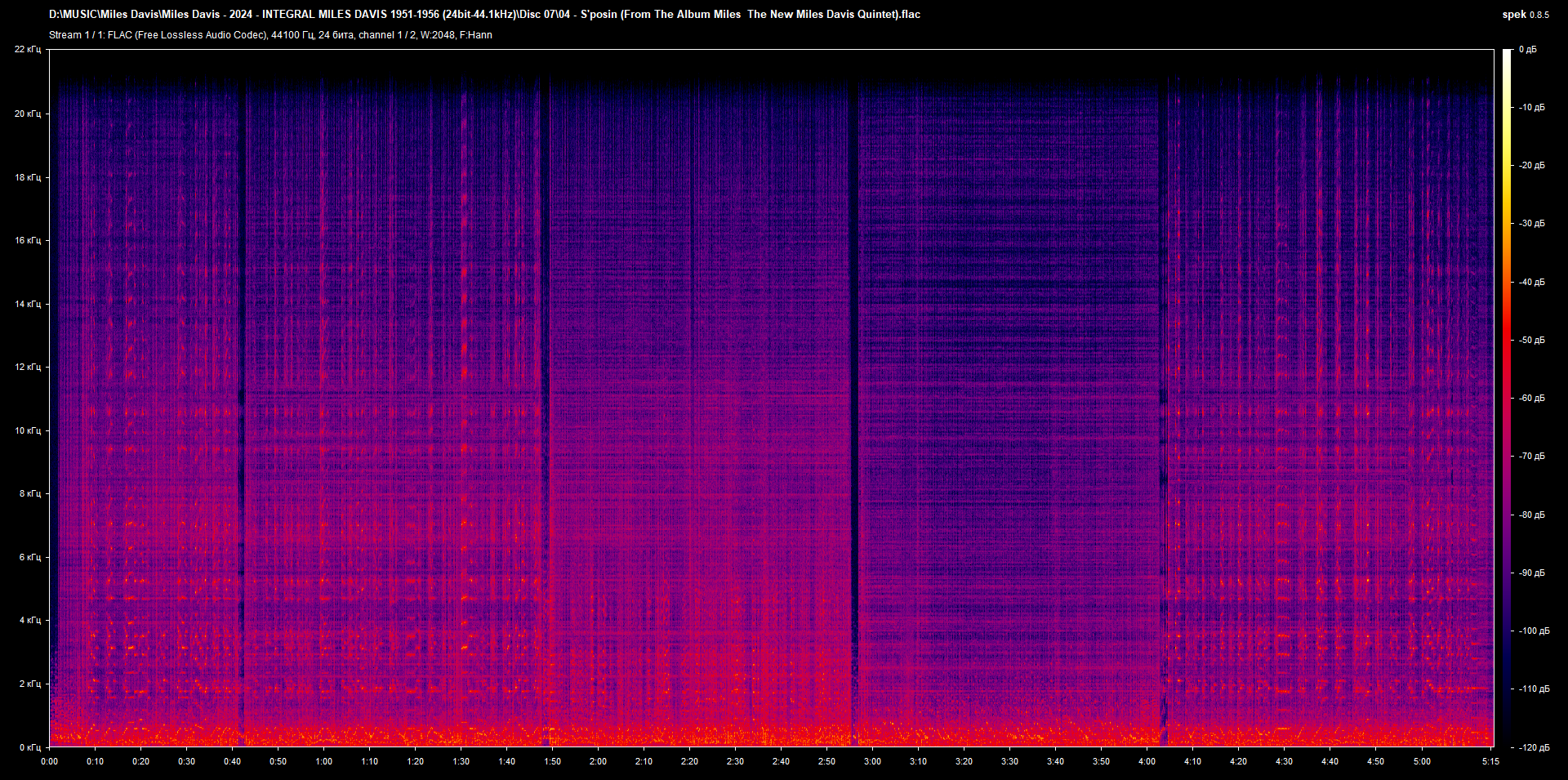Click the '0 кГц' frequency axis label

tap(30, 747)
